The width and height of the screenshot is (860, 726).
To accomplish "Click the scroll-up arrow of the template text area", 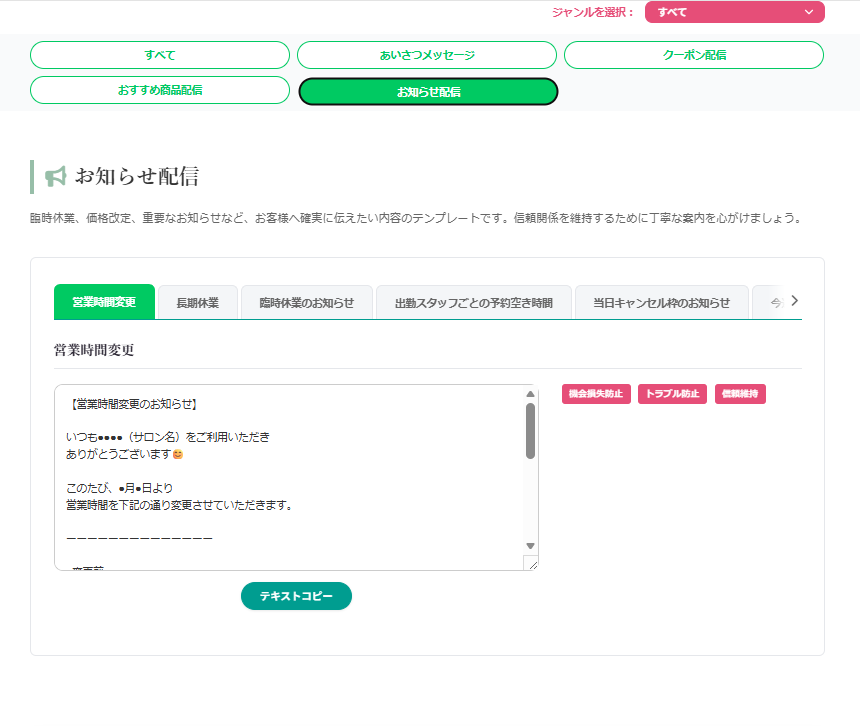I will [x=530, y=394].
